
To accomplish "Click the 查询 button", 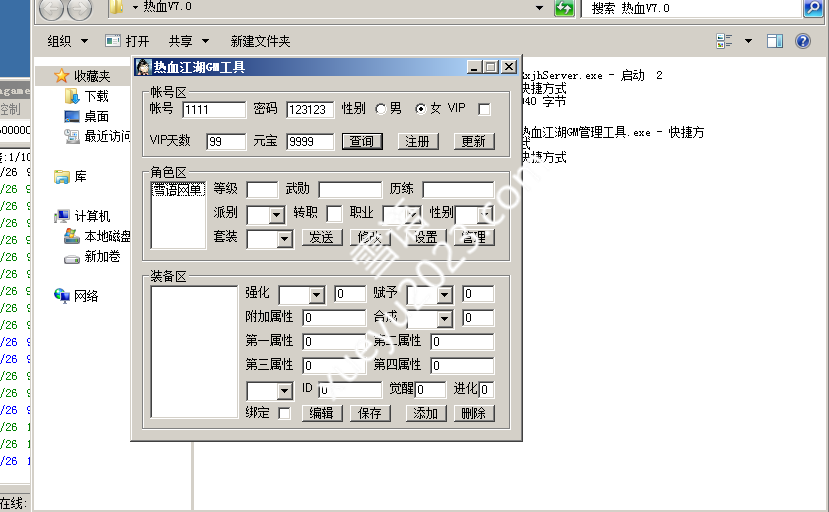I will (x=362, y=141).
